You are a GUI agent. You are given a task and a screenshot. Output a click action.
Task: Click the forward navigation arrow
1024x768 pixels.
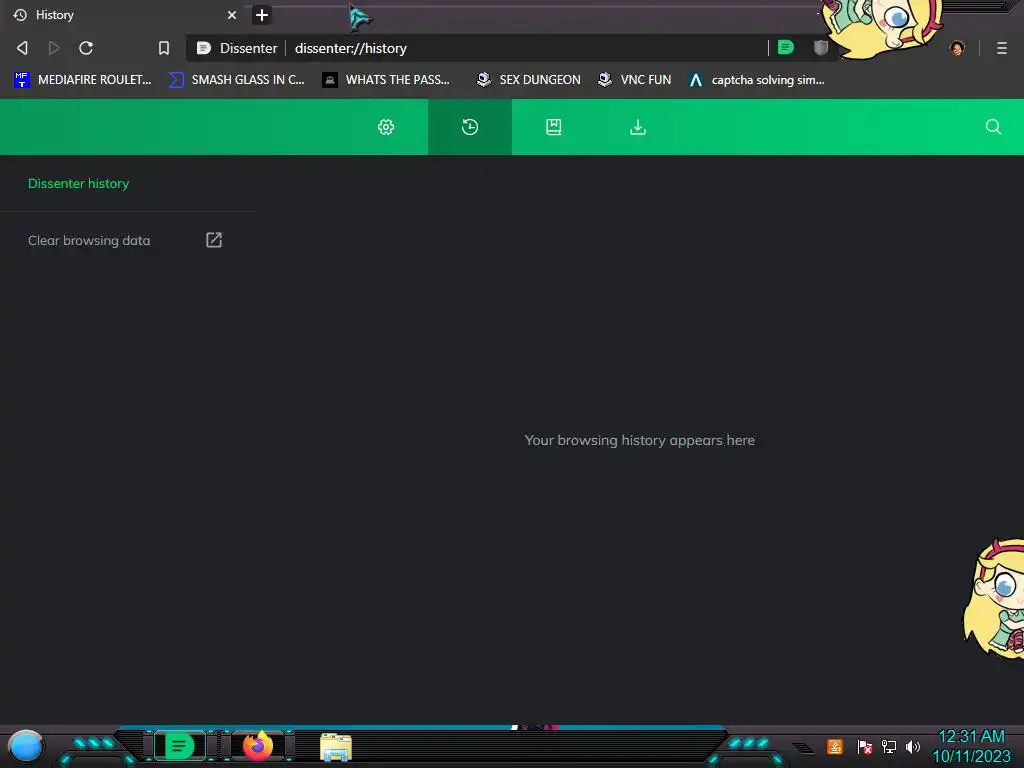(x=54, y=48)
